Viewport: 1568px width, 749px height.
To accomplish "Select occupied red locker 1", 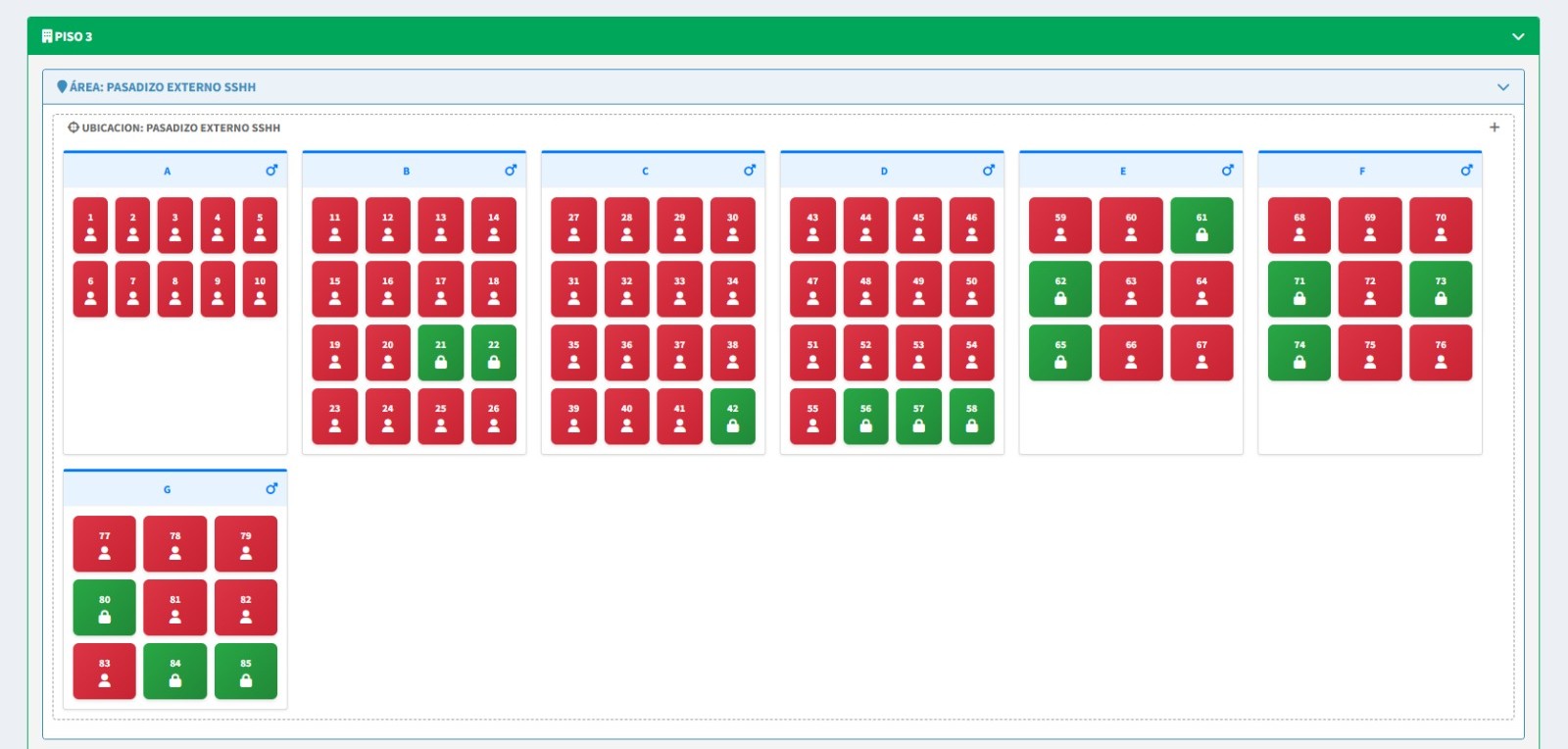I will 90,225.
